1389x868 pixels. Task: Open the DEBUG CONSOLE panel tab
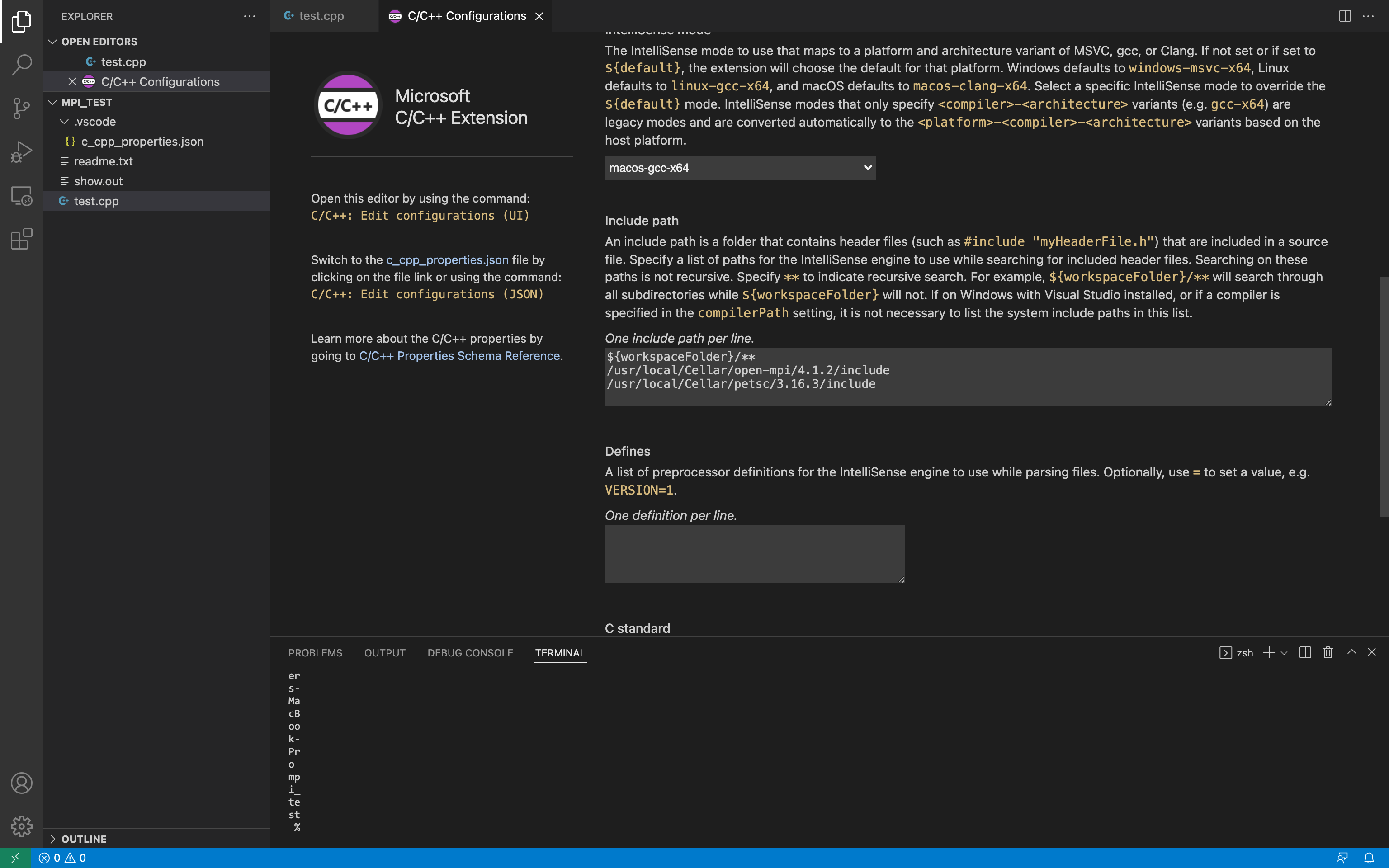coord(469,653)
